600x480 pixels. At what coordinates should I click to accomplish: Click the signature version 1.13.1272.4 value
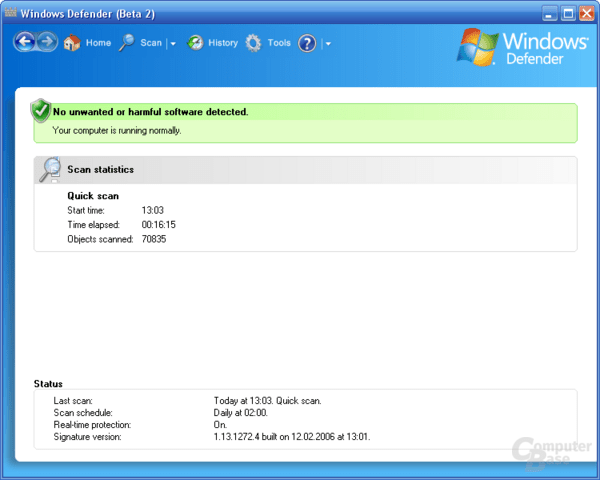(x=292, y=437)
